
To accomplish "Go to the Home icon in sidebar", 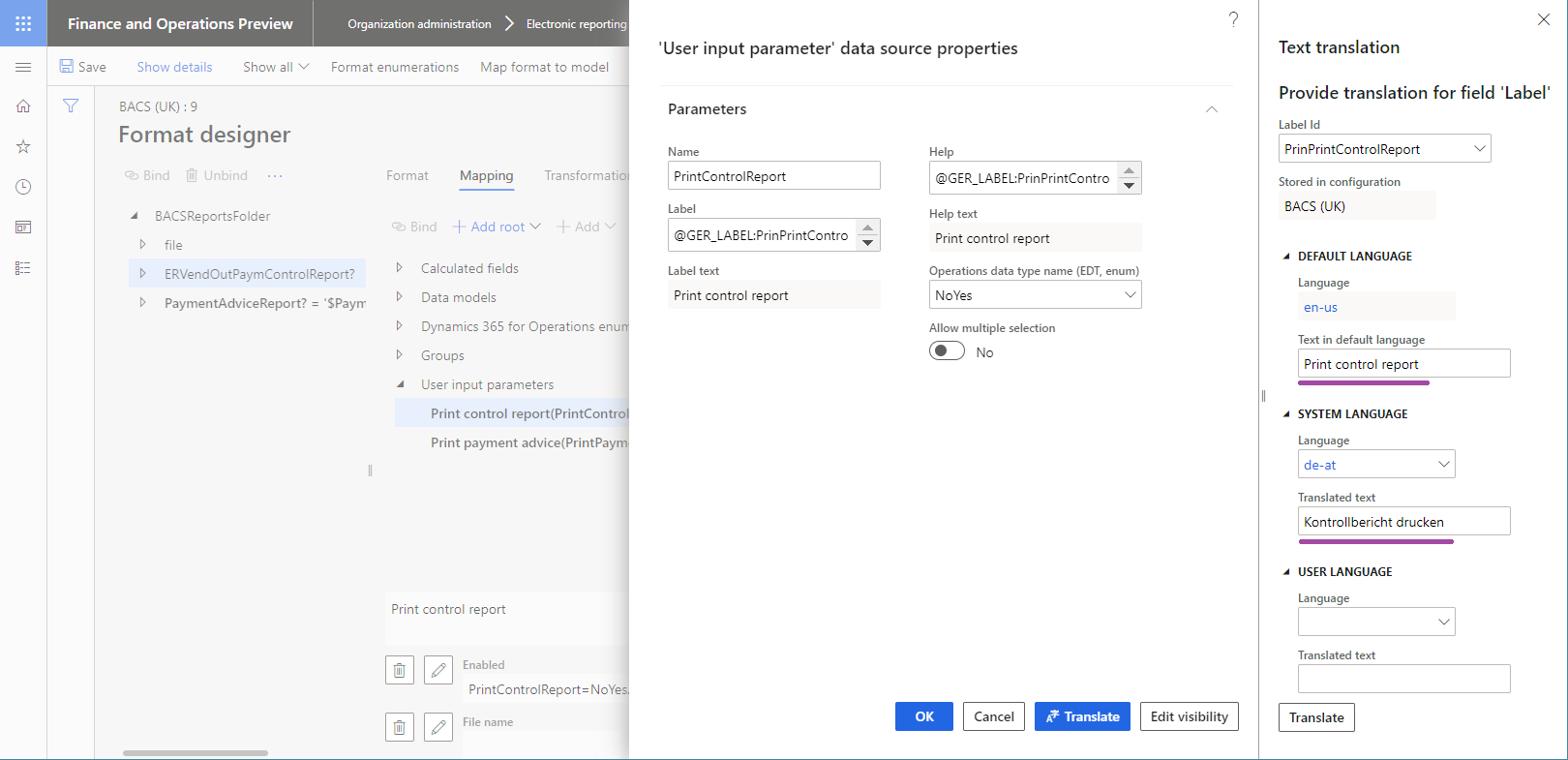I will [23, 106].
